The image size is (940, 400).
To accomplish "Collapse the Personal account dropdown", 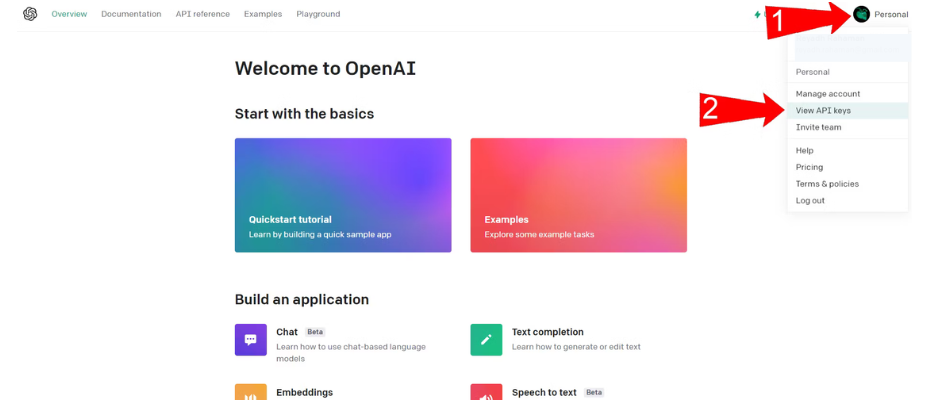I will tap(890, 14).
